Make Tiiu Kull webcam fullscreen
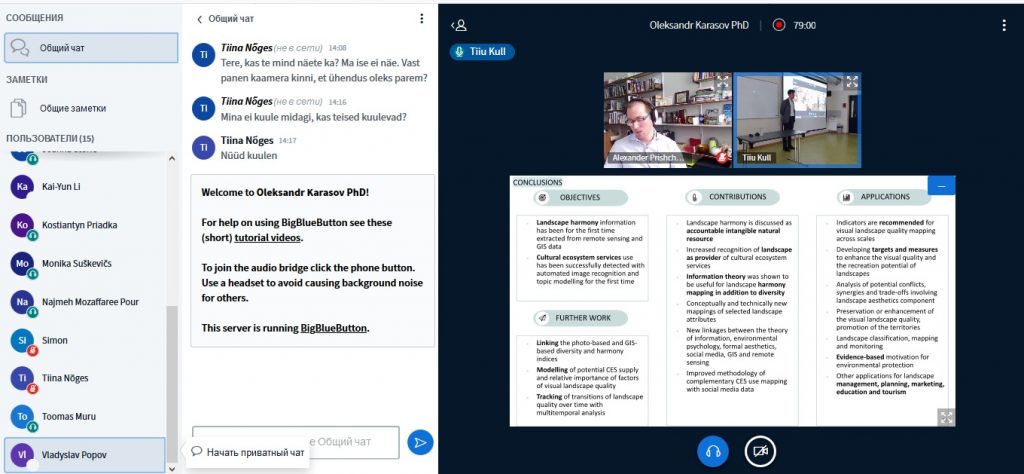The image size is (1024, 474). tap(852, 83)
